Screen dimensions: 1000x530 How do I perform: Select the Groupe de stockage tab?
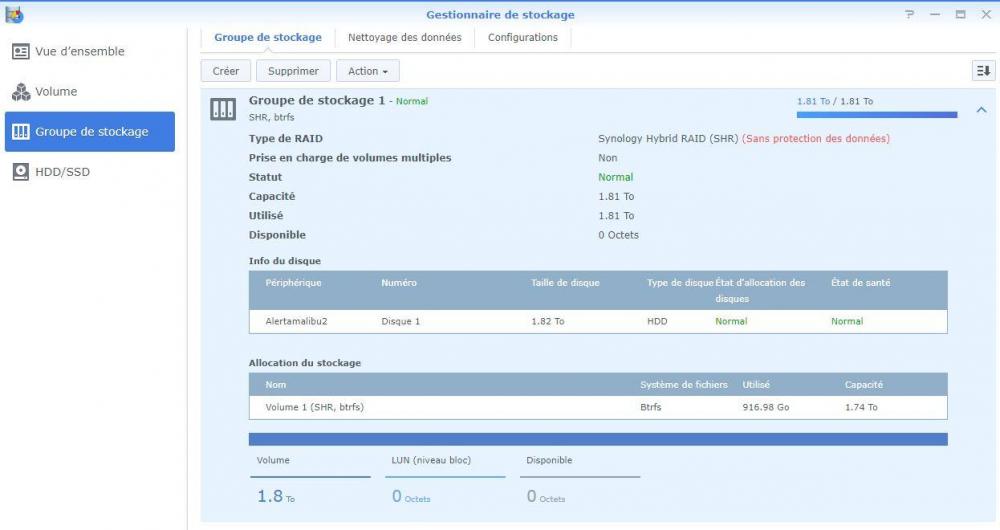268,38
